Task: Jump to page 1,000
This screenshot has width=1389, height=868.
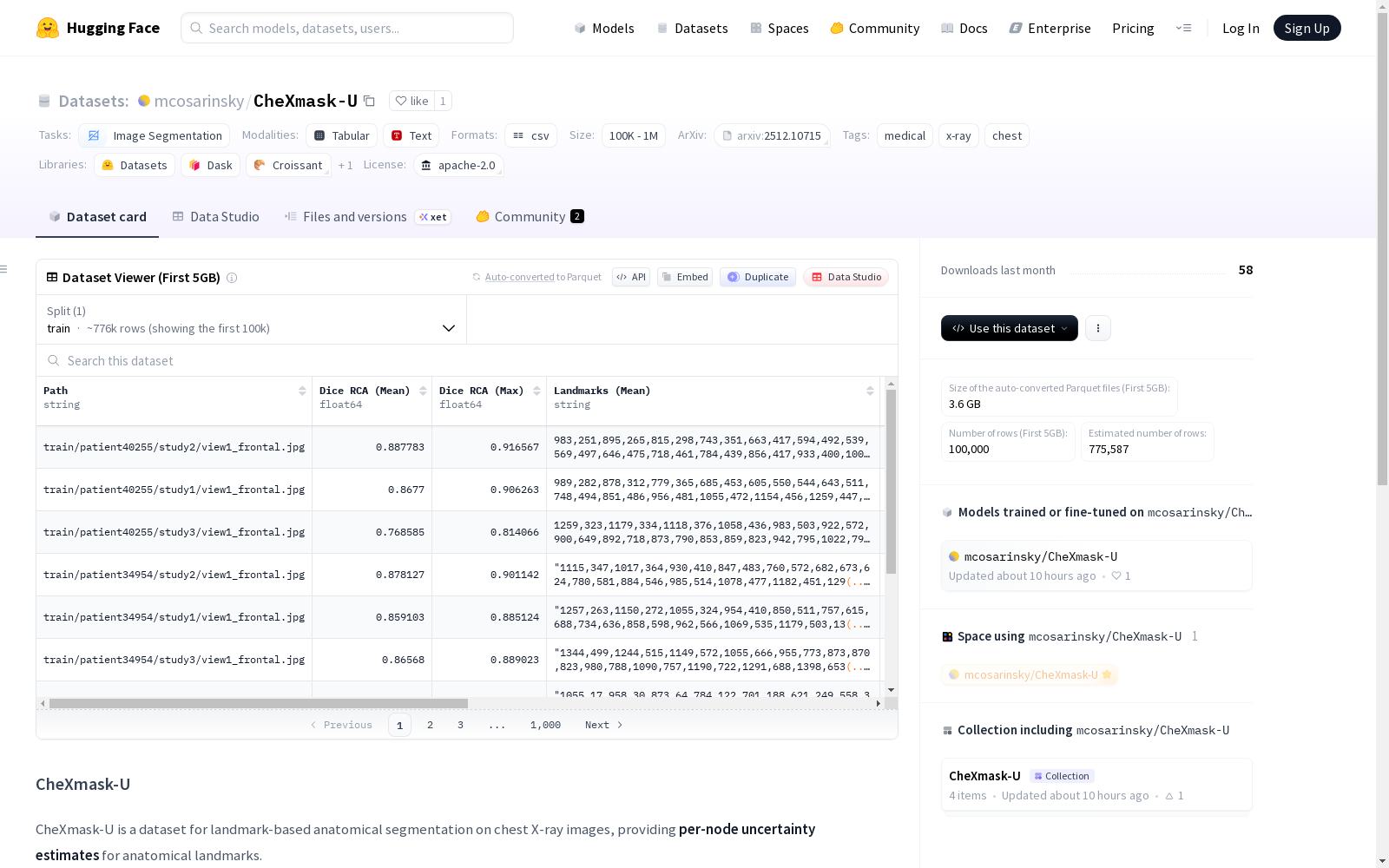Action: tap(545, 725)
